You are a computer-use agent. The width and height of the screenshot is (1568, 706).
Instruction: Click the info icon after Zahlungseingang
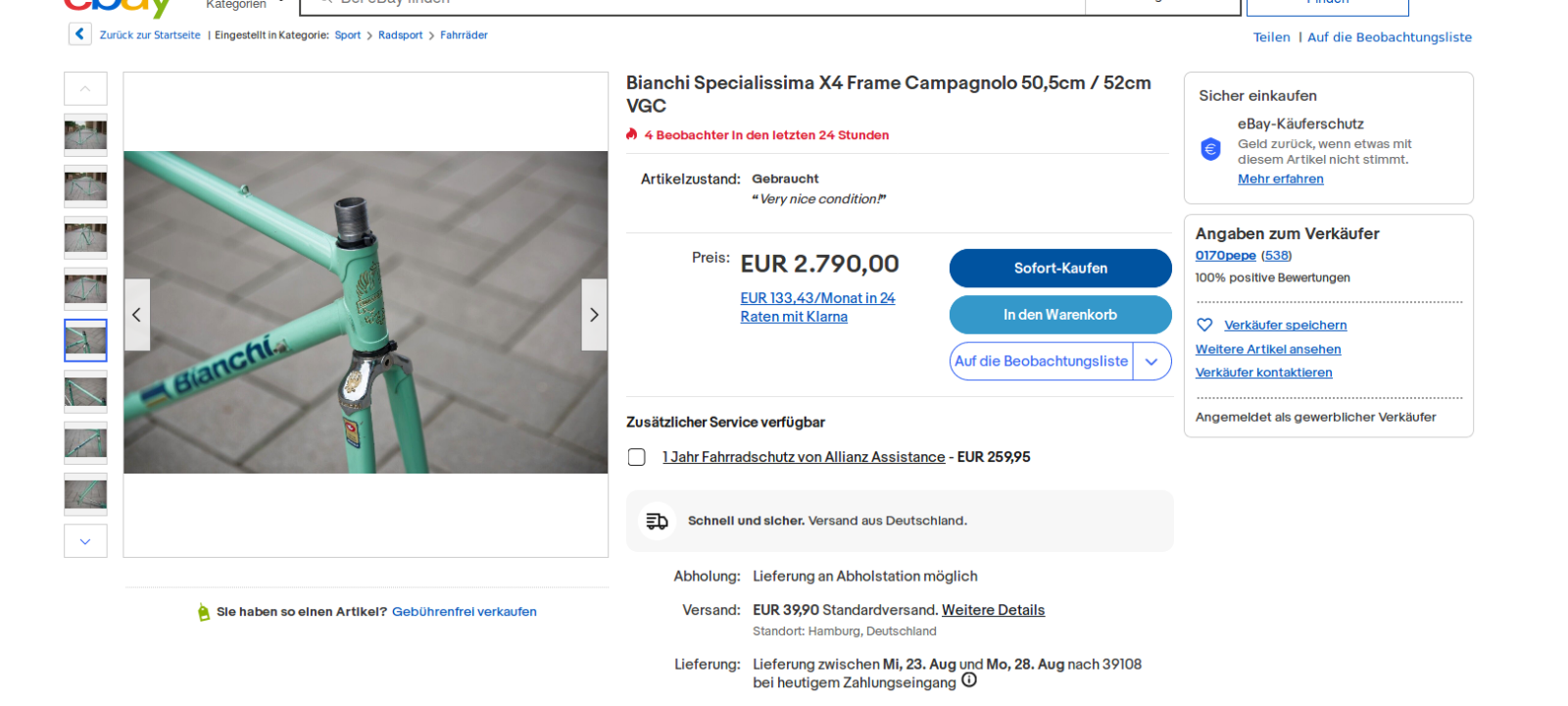click(969, 681)
